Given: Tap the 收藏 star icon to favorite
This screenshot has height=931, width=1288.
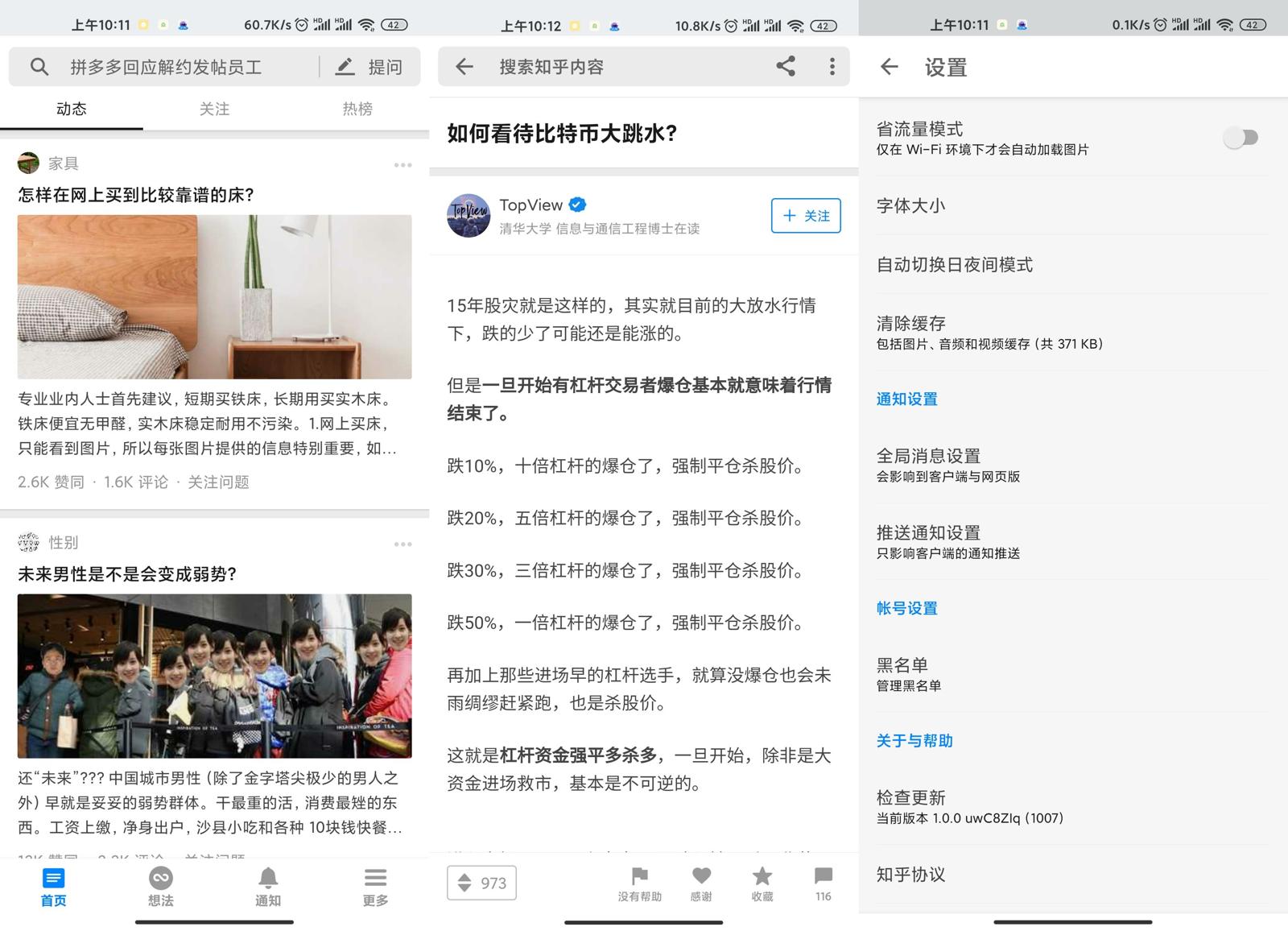Looking at the screenshot, I should [762, 877].
